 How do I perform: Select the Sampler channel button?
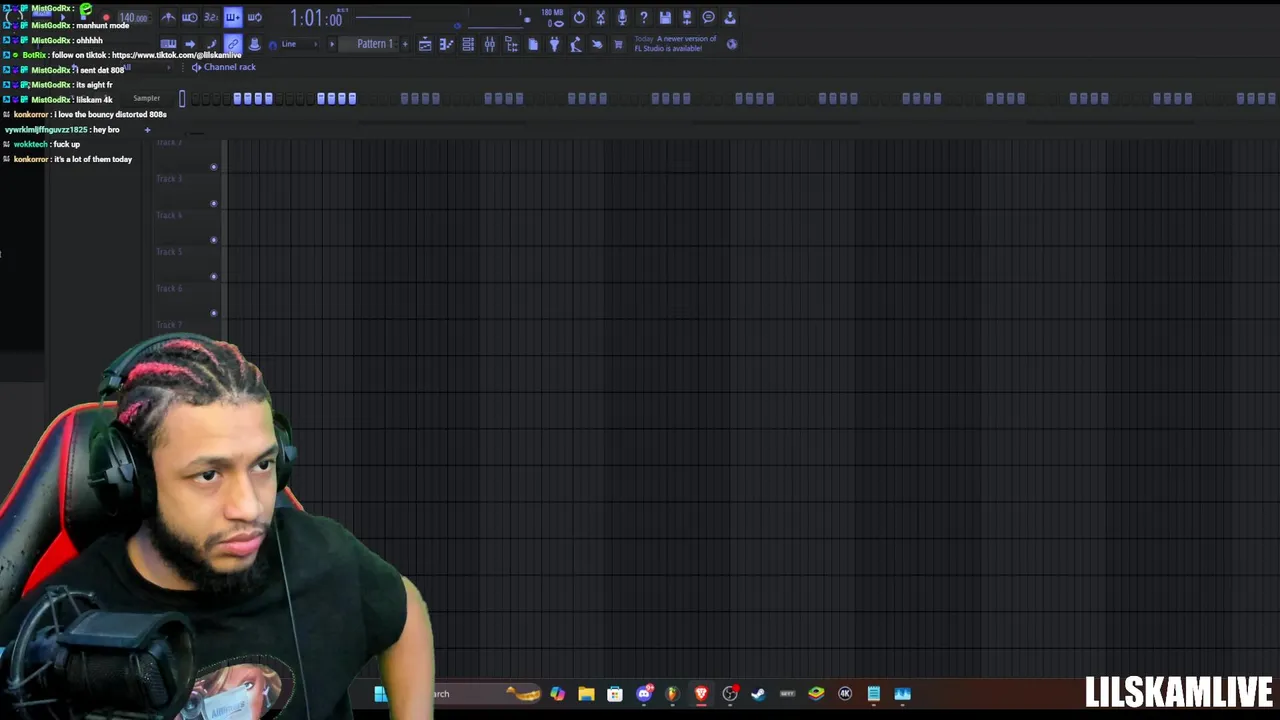(147, 98)
